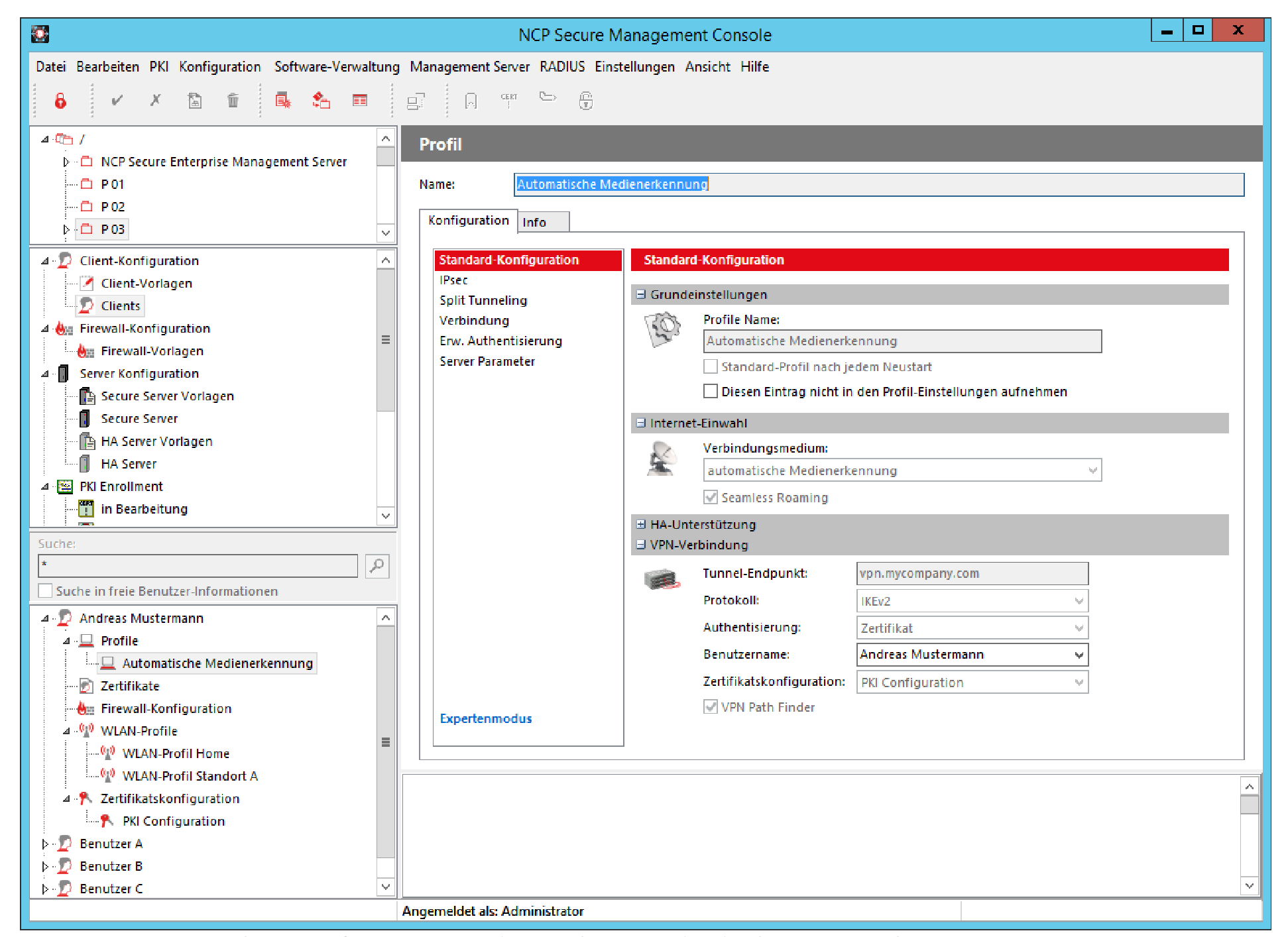Open Authentisierung Zertifikat dropdown
The height and width of the screenshot is (937, 1288).
pyautogui.click(x=1079, y=628)
